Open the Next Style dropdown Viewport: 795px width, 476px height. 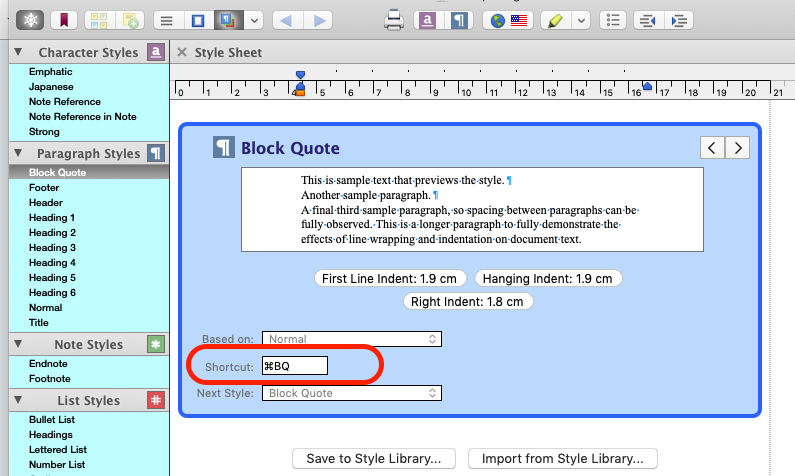pos(352,393)
